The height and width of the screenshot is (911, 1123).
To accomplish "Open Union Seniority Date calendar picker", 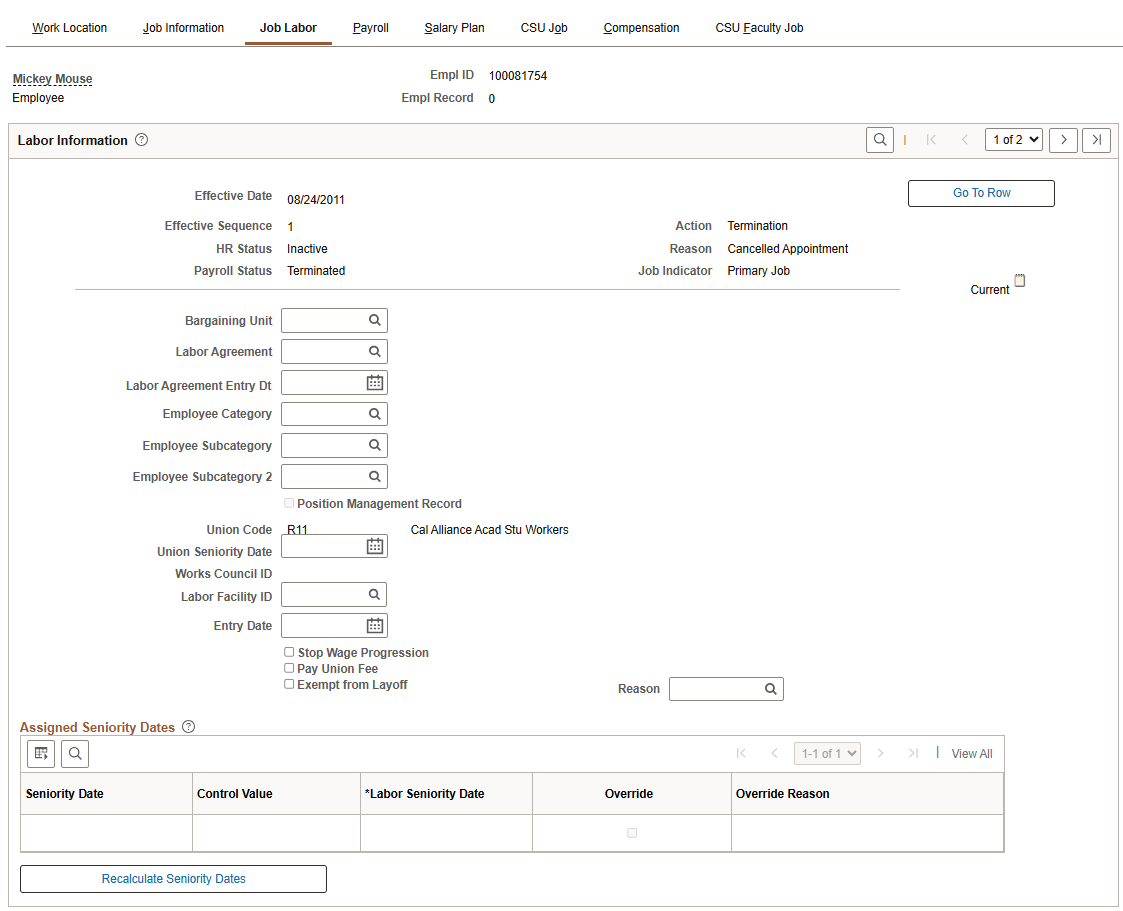I will pyautogui.click(x=374, y=546).
